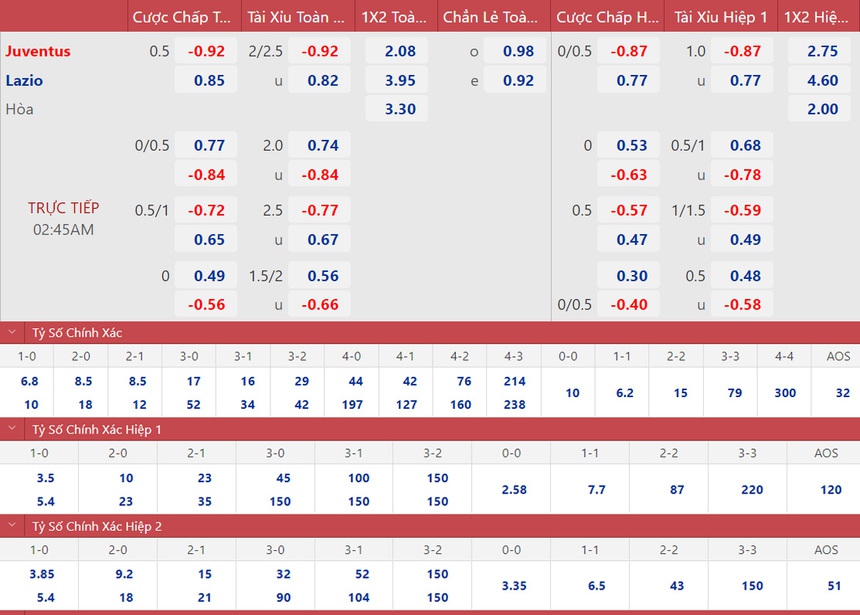Select first-half Lazio win odds 4.60
The height and width of the screenshot is (615, 860).
click(822, 80)
